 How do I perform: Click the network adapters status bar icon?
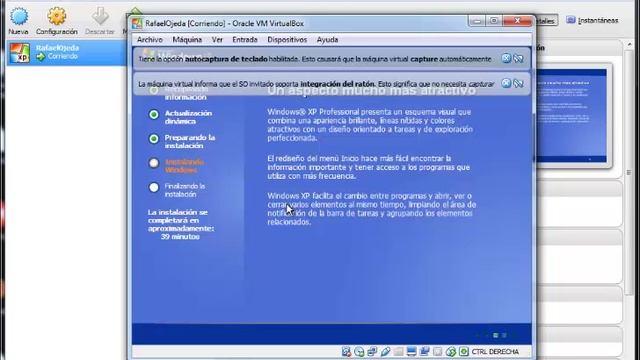(372, 351)
